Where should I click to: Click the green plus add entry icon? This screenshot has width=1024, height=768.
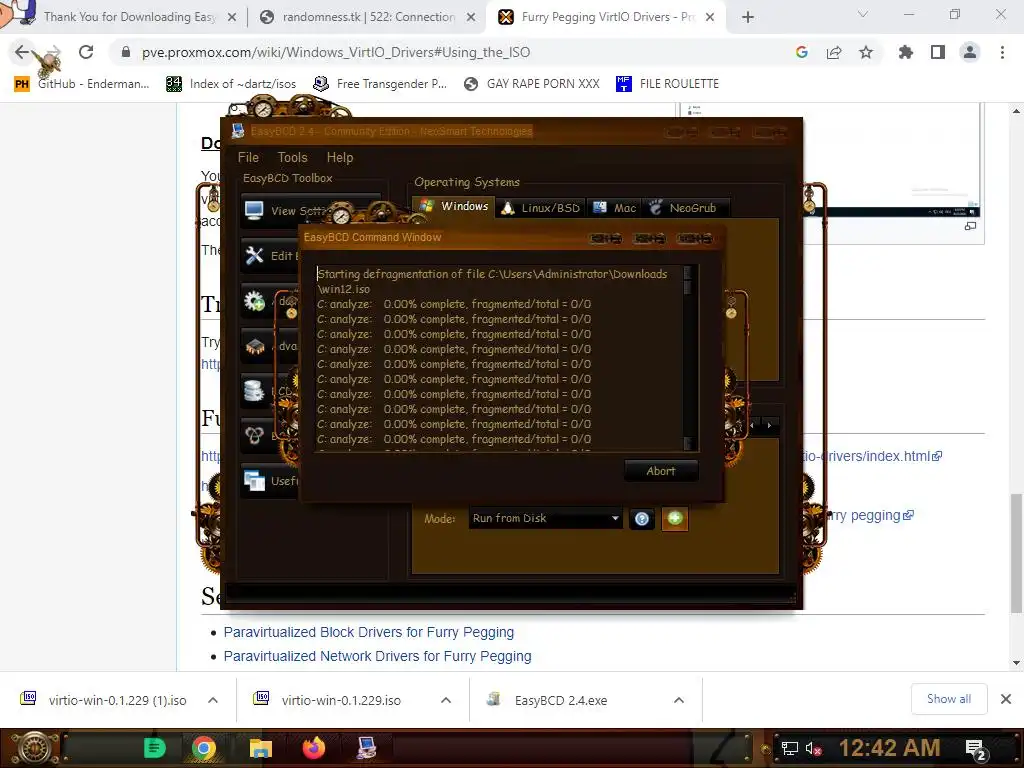point(675,519)
